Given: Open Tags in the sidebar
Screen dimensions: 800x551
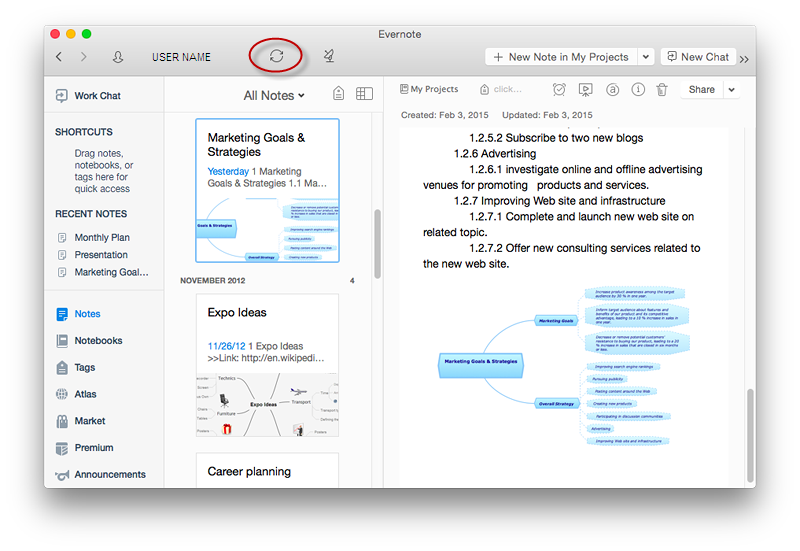Looking at the screenshot, I should click(x=85, y=367).
